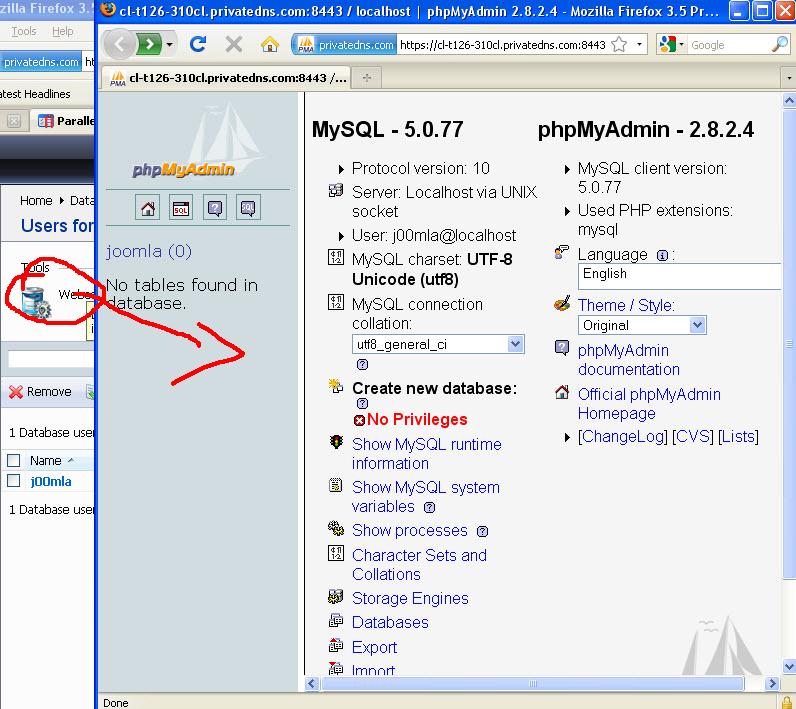Go to phpMyAdmin Home icon
Image resolution: width=796 pixels, height=709 pixels.
[x=148, y=208]
